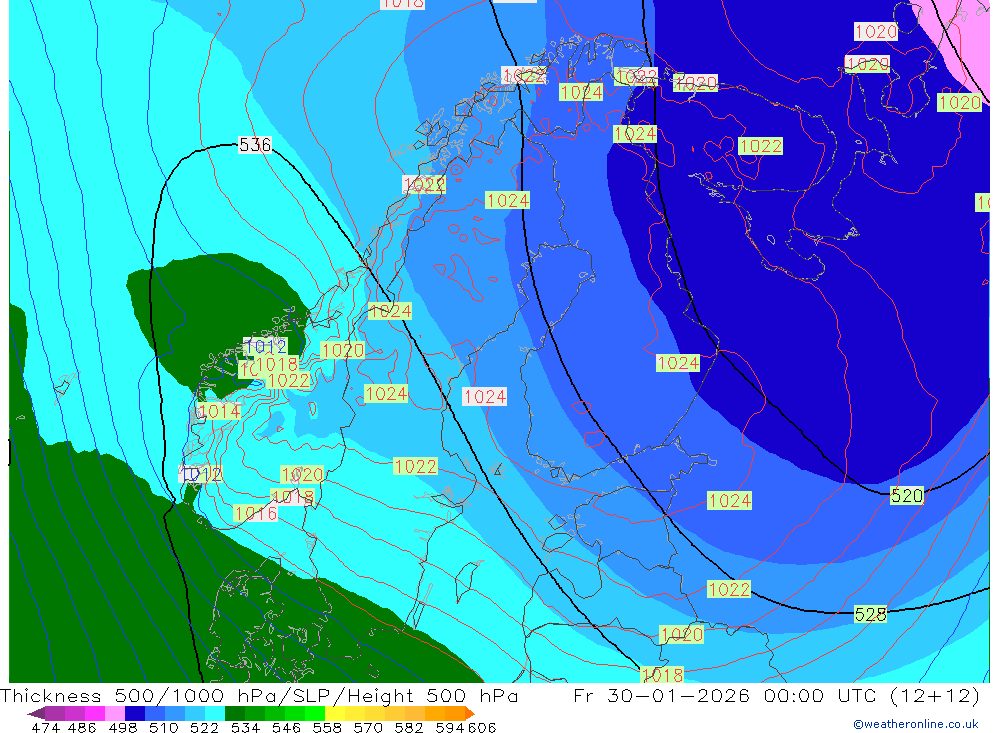Pick the cyan legend swatch

click(215, 713)
